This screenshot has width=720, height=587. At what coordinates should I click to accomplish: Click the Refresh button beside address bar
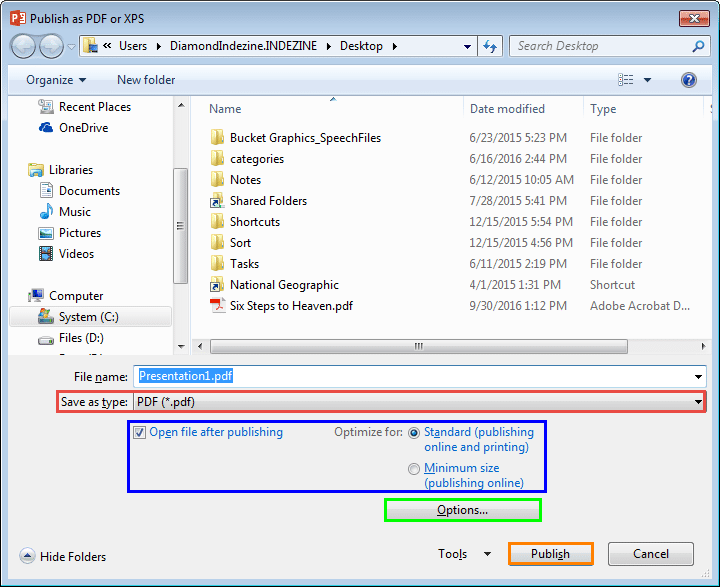[490, 46]
